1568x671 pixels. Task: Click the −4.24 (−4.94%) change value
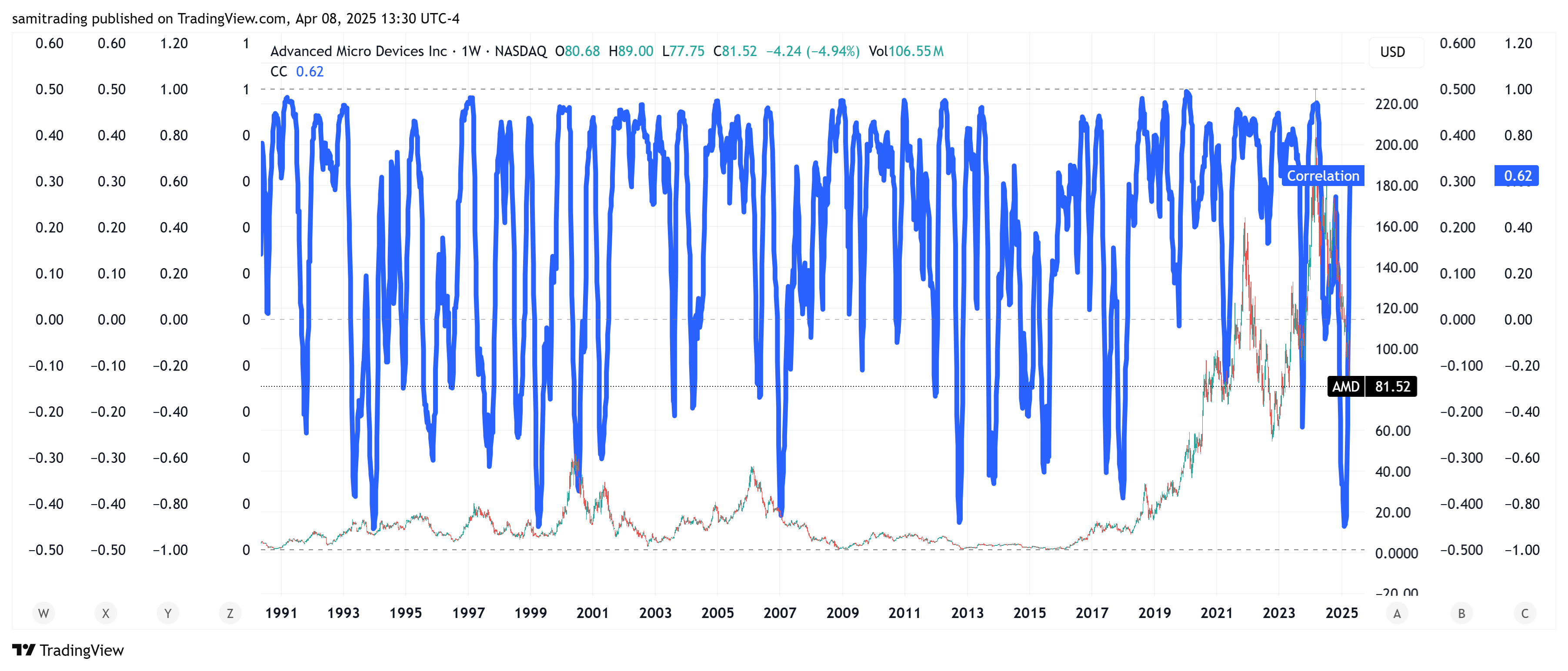click(x=813, y=51)
